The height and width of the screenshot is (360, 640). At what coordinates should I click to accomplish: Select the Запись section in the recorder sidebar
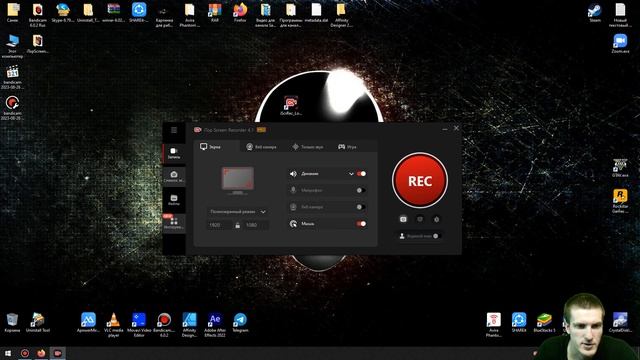(174, 153)
